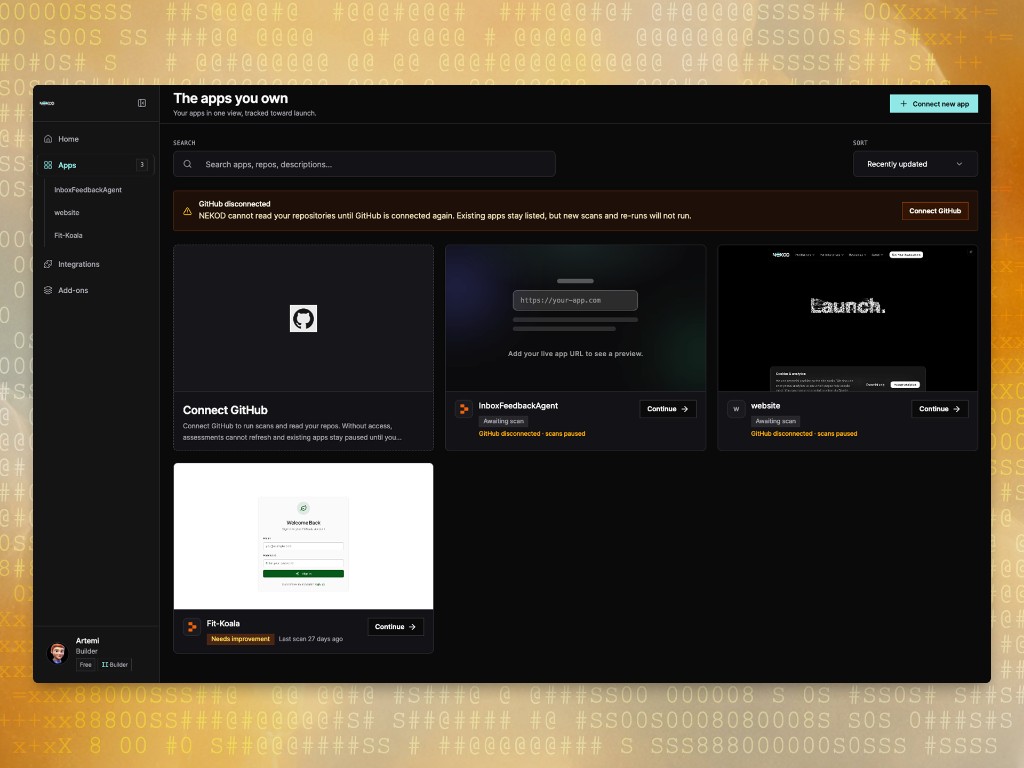Continue with InboxFeedbackAgent
This screenshot has height=768, width=1024.
tap(667, 409)
